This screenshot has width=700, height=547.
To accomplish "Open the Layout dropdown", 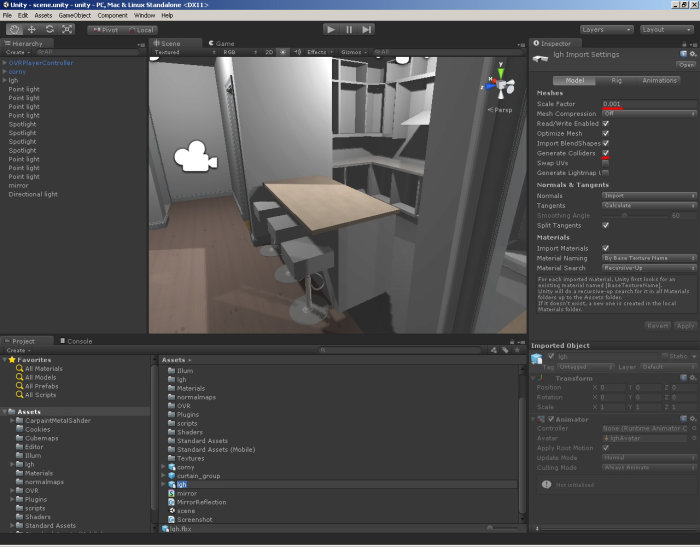I will 666,29.
